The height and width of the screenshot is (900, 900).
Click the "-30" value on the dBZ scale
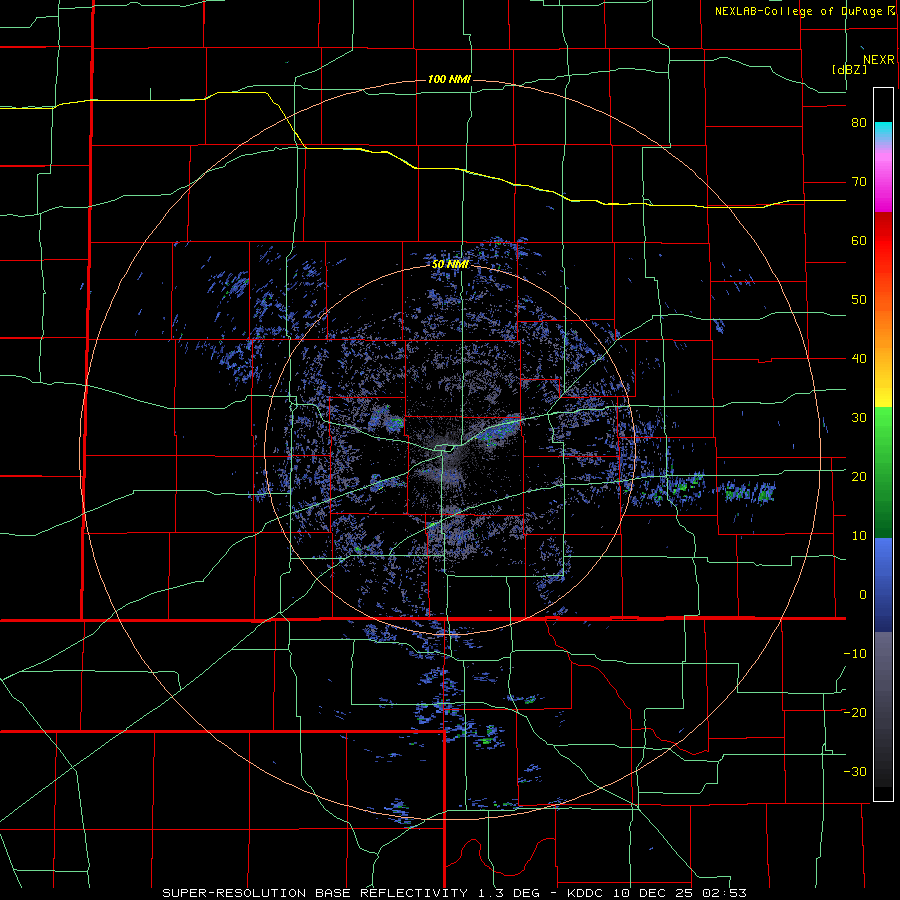point(855,771)
